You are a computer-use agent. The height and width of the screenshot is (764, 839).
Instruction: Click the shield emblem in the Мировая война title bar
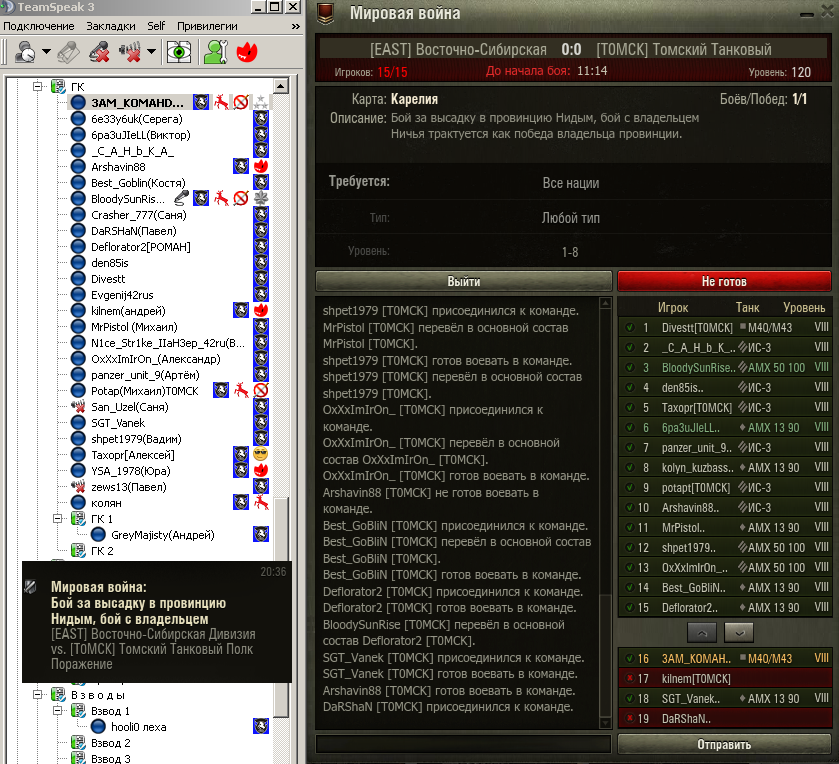point(325,13)
